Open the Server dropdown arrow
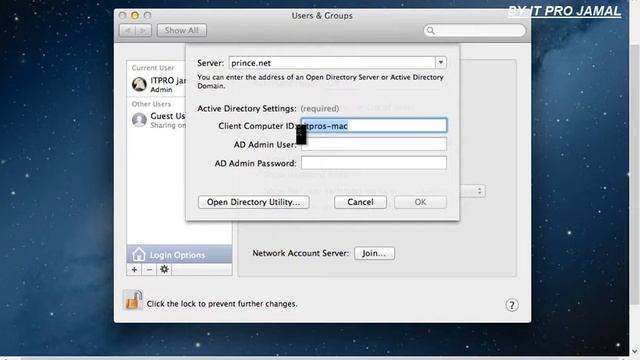640x360 pixels. tap(441, 63)
